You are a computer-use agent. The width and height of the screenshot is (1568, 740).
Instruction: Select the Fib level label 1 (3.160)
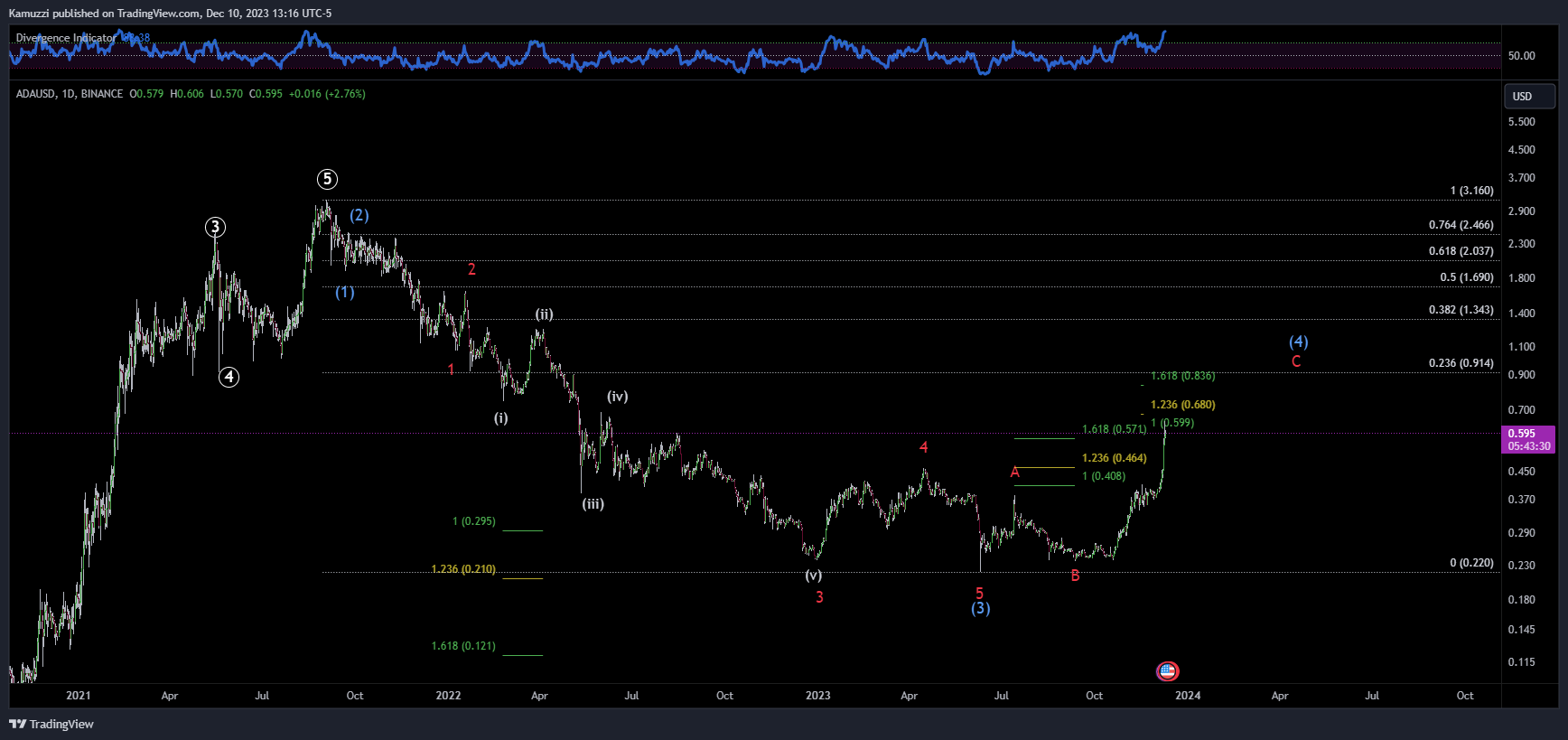click(x=1471, y=191)
